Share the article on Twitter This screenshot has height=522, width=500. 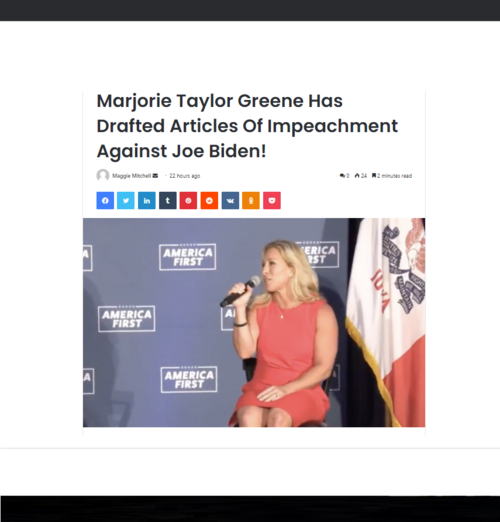tap(126, 200)
